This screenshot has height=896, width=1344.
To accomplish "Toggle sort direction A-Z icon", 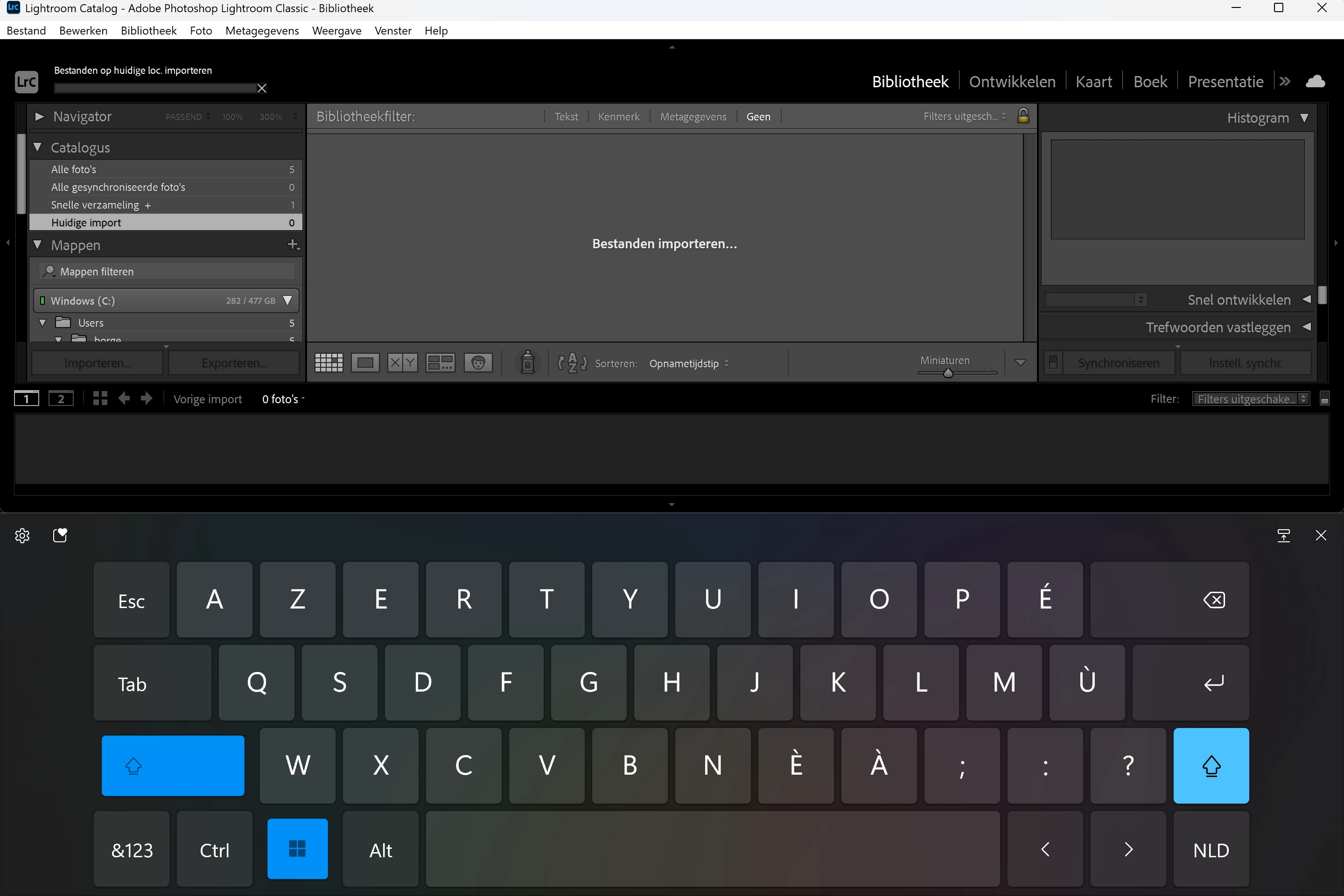I will pos(572,363).
